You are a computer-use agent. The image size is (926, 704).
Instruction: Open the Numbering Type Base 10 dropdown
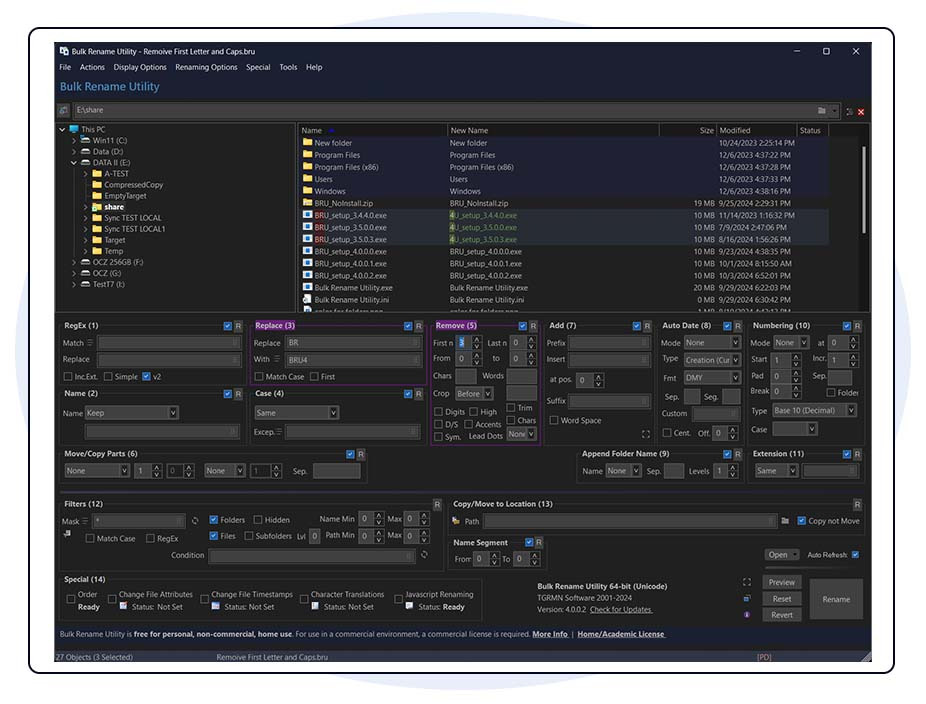coord(809,411)
